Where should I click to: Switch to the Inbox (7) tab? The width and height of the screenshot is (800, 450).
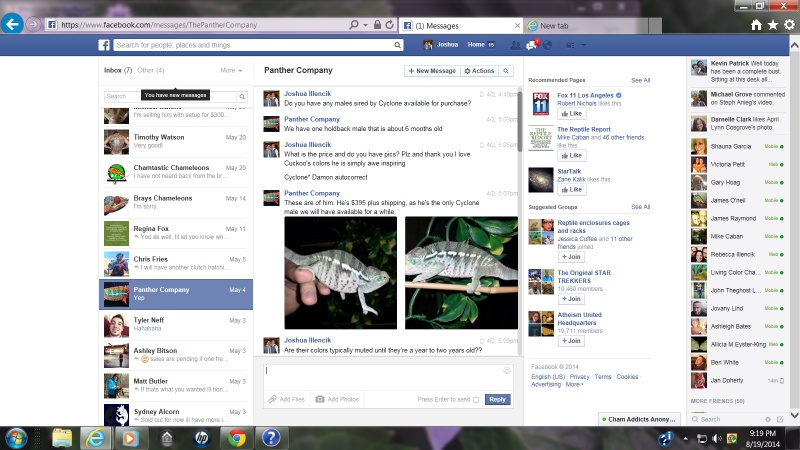click(x=118, y=70)
